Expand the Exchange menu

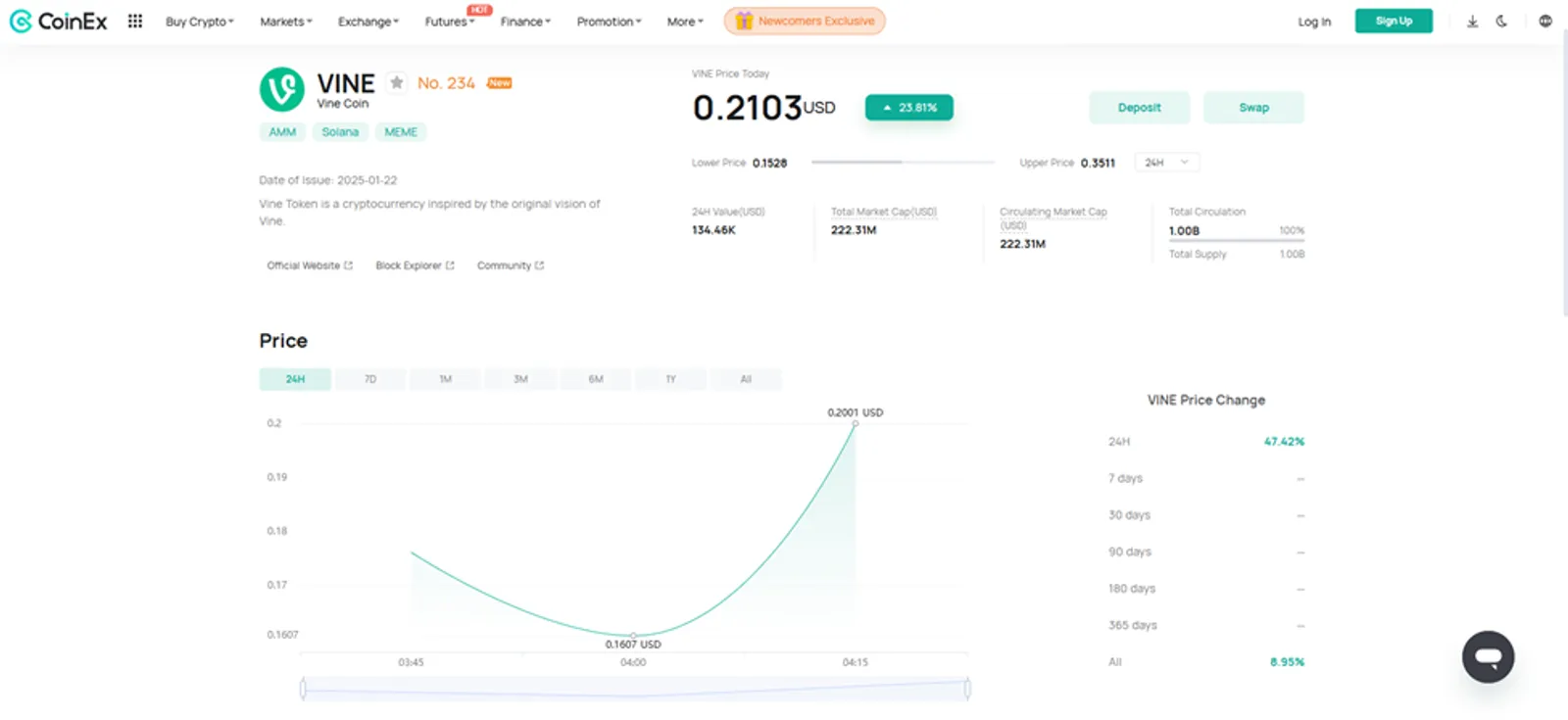point(368,22)
